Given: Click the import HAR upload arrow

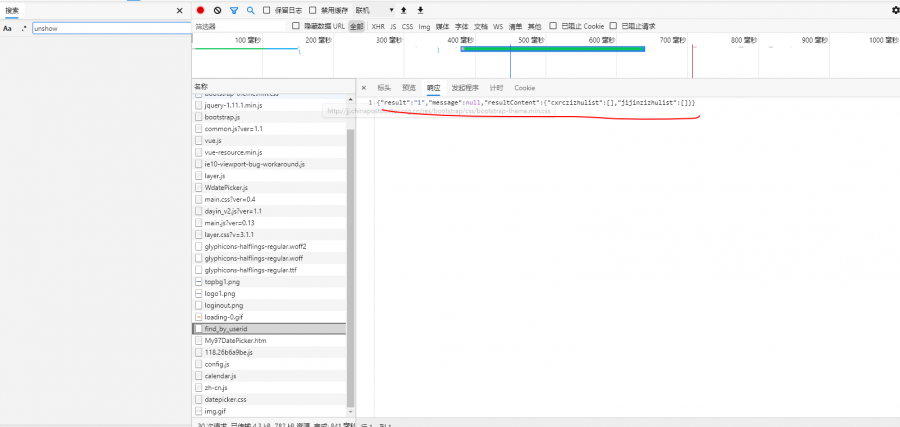Looking at the screenshot, I should click(403, 10).
